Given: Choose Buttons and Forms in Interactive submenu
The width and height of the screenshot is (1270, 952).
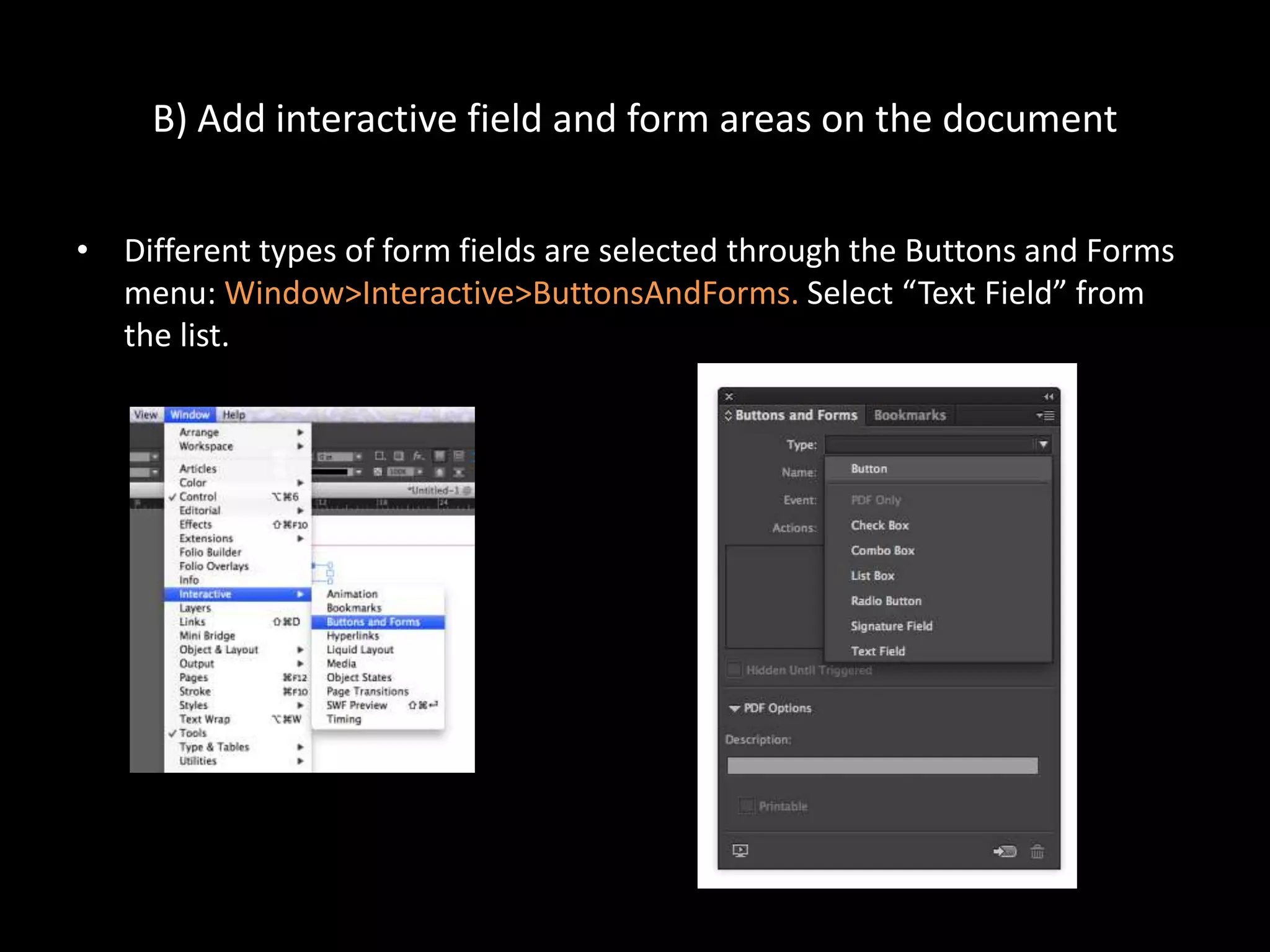Looking at the screenshot, I should 373,622.
